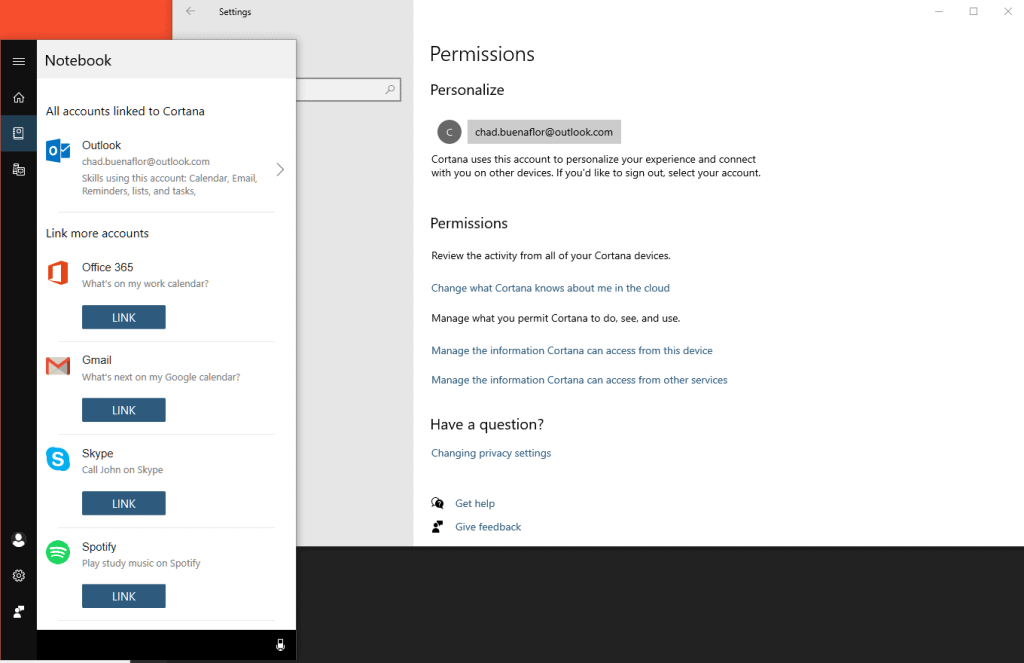Open Cortana settings via the gear icon
The width and height of the screenshot is (1024, 663).
(x=18, y=575)
